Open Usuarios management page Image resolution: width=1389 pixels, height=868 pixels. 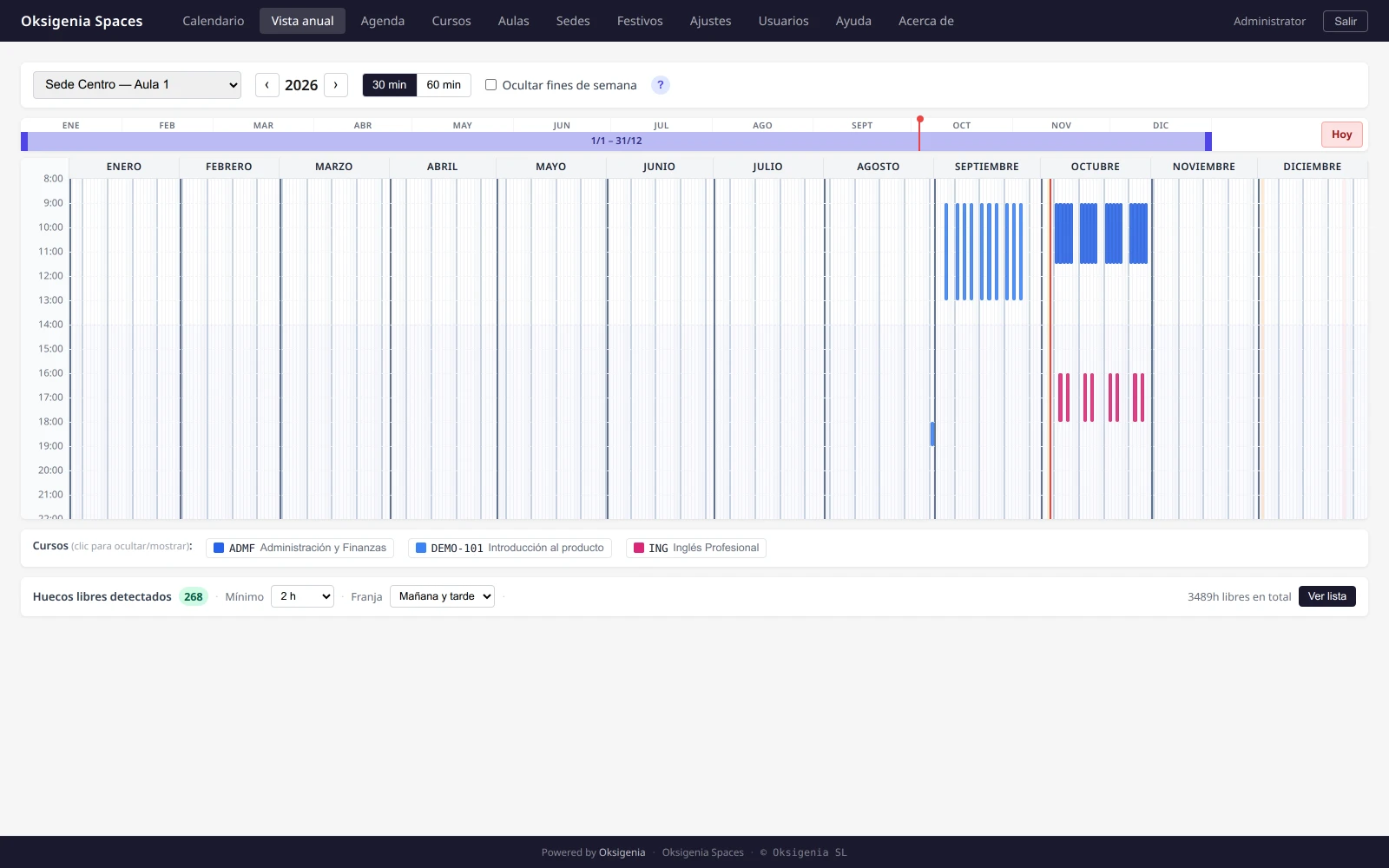[783, 21]
